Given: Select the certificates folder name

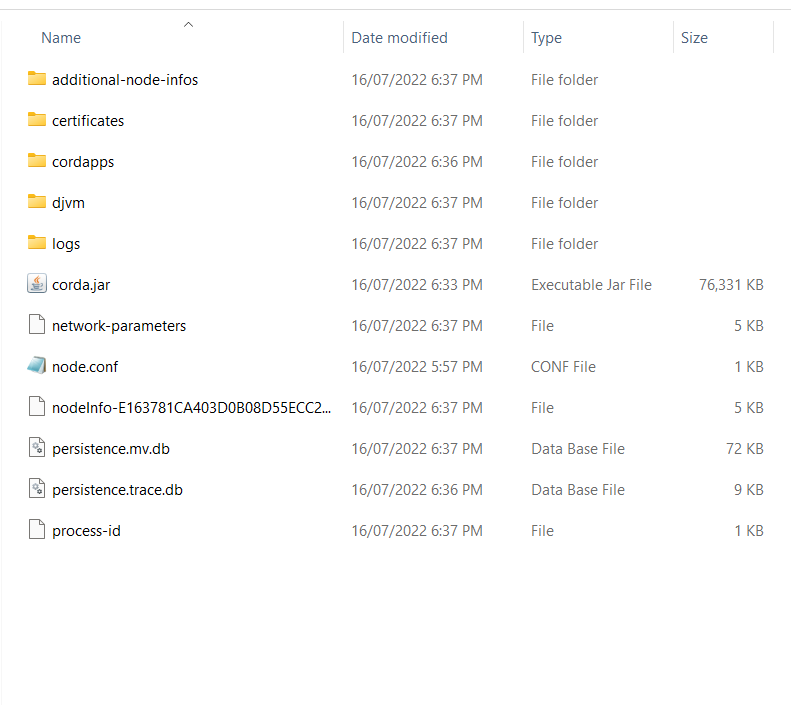Looking at the screenshot, I should pyautogui.click(x=88, y=121).
